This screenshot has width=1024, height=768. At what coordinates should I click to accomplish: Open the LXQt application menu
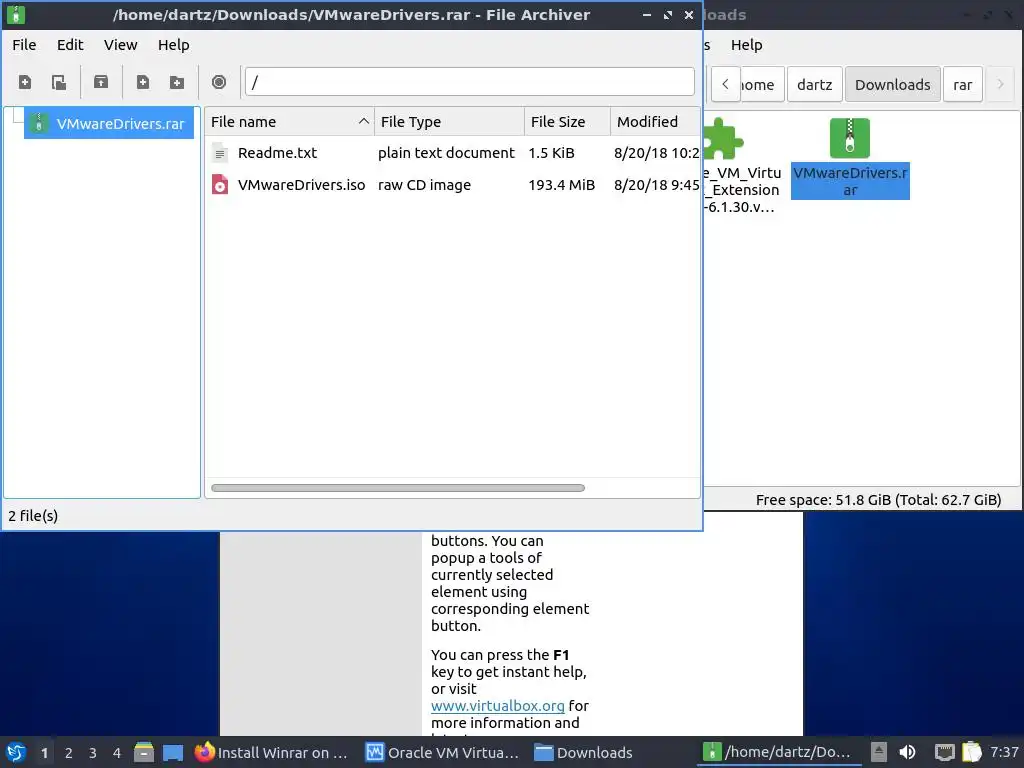[x=16, y=752]
